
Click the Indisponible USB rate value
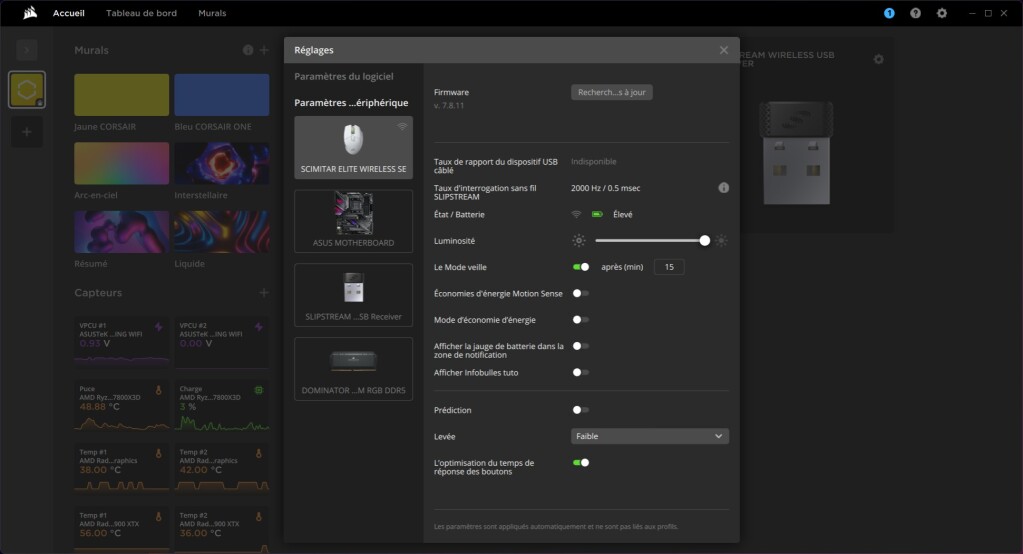coord(594,162)
